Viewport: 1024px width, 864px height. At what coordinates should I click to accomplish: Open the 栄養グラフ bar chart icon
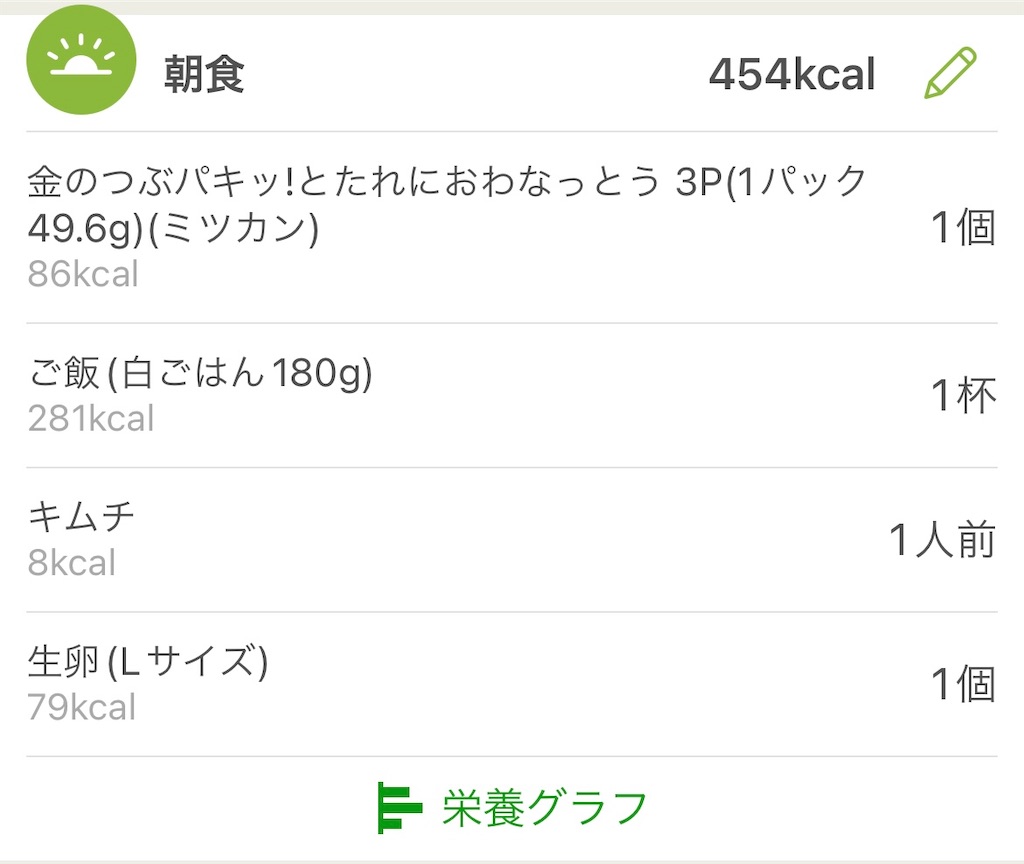(x=400, y=808)
